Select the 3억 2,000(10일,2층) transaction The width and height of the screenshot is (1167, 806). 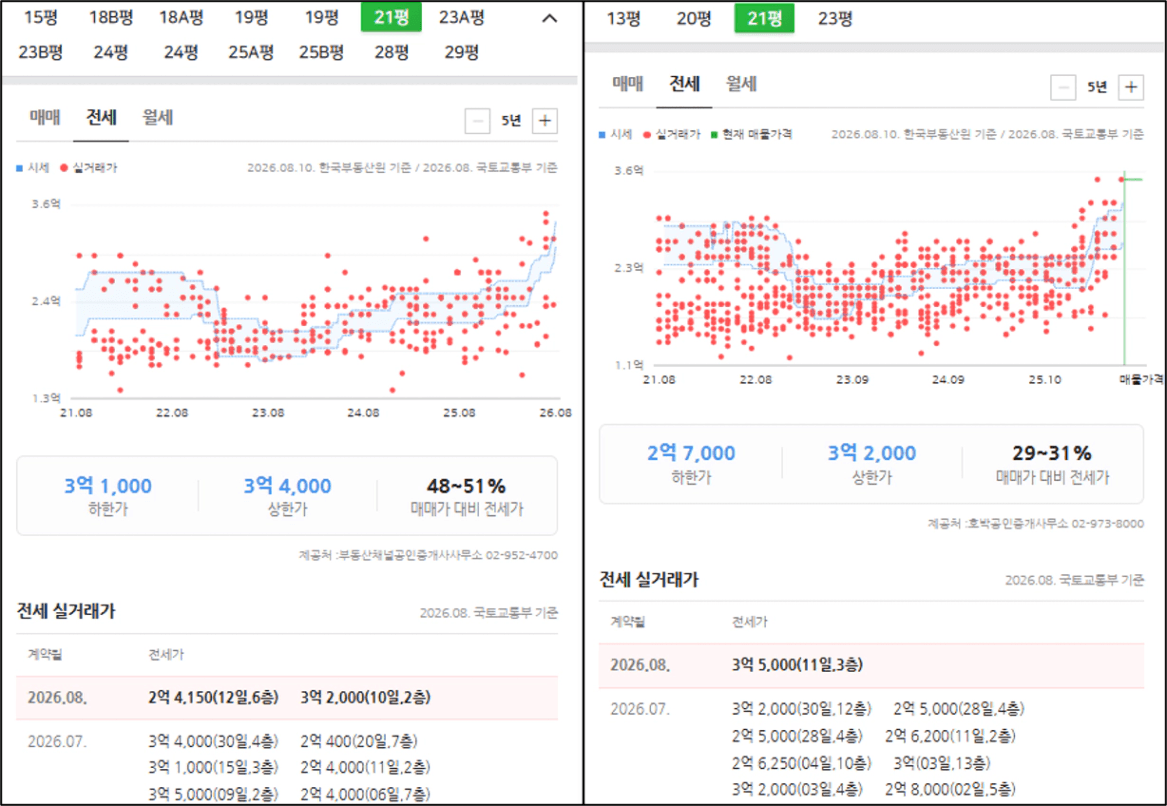(365, 698)
